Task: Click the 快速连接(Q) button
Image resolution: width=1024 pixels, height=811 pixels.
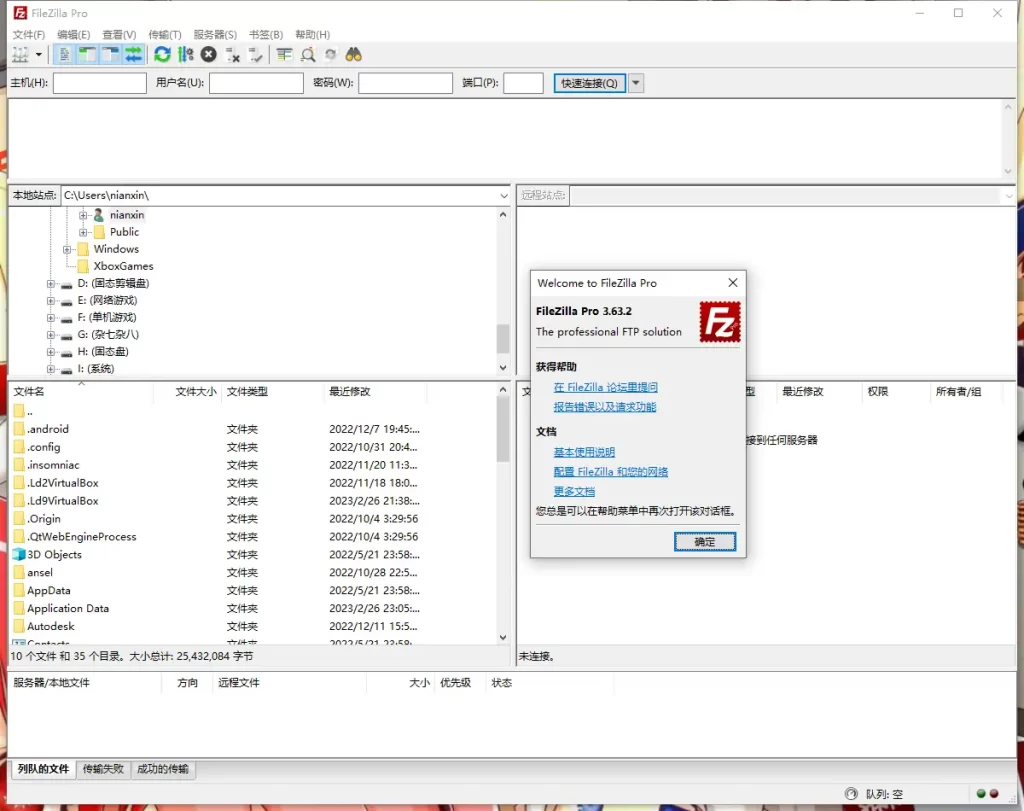Action: [x=589, y=83]
